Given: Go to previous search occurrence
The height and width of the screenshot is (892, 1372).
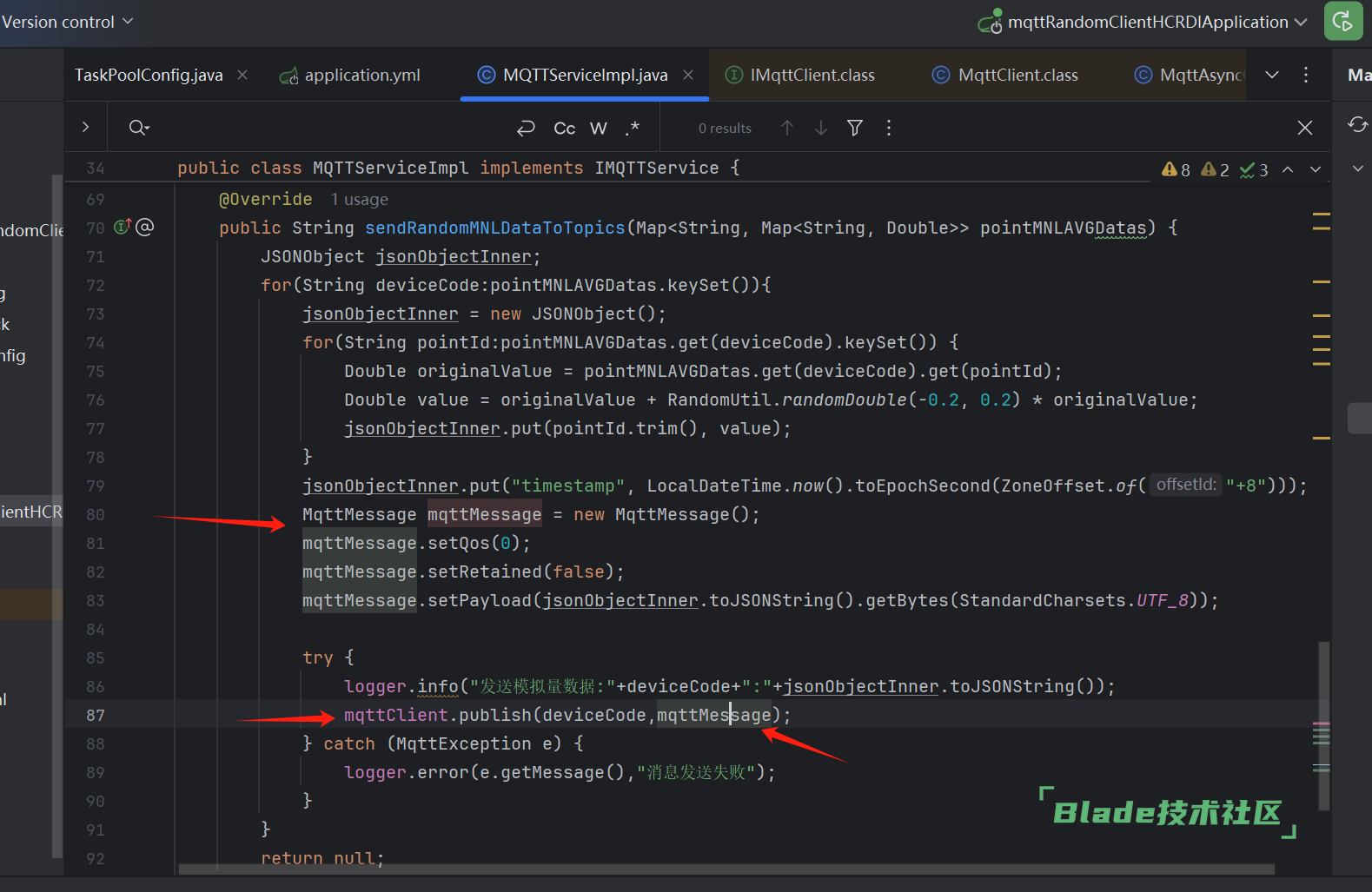Looking at the screenshot, I should point(787,129).
